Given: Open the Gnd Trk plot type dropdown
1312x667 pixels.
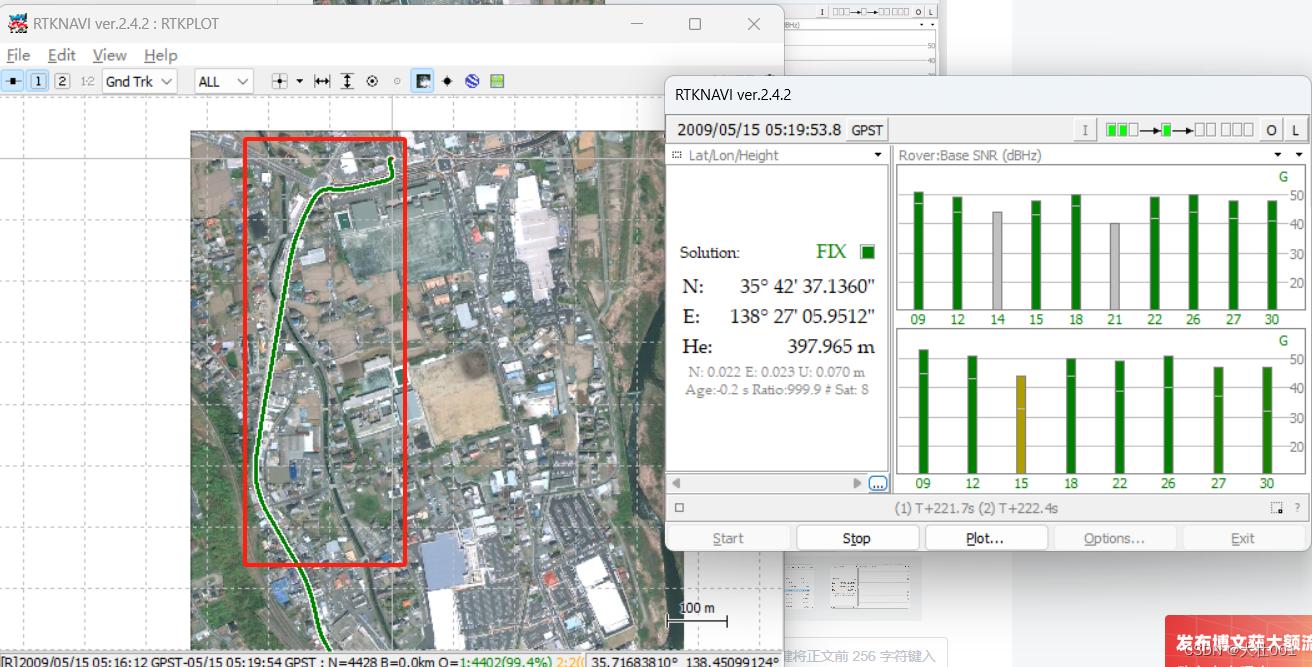Looking at the screenshot, I should 139,81.
